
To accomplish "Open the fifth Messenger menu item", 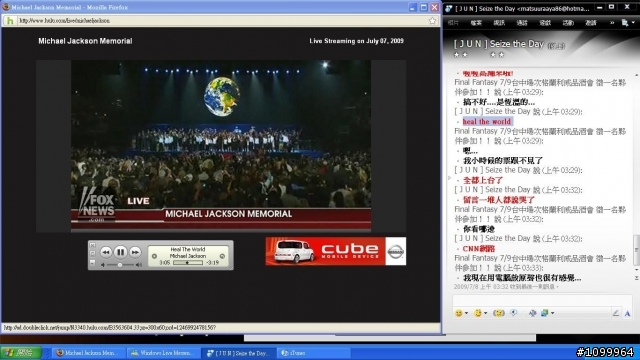I will coord(545,23).
